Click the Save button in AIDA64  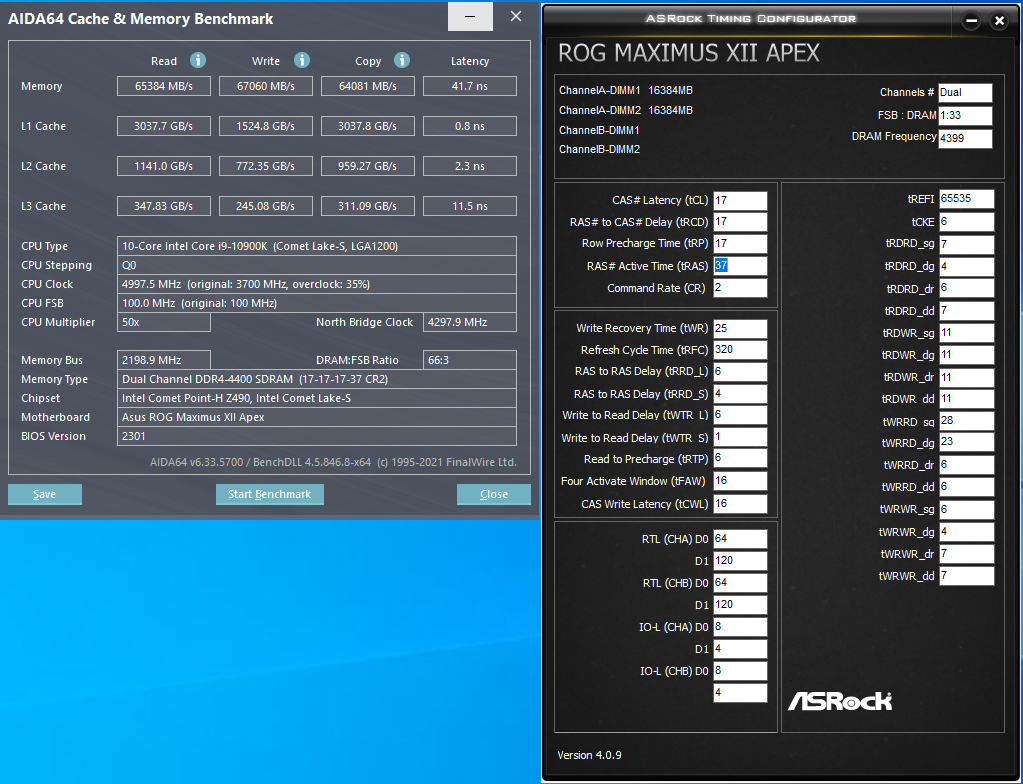coord(45,494)
